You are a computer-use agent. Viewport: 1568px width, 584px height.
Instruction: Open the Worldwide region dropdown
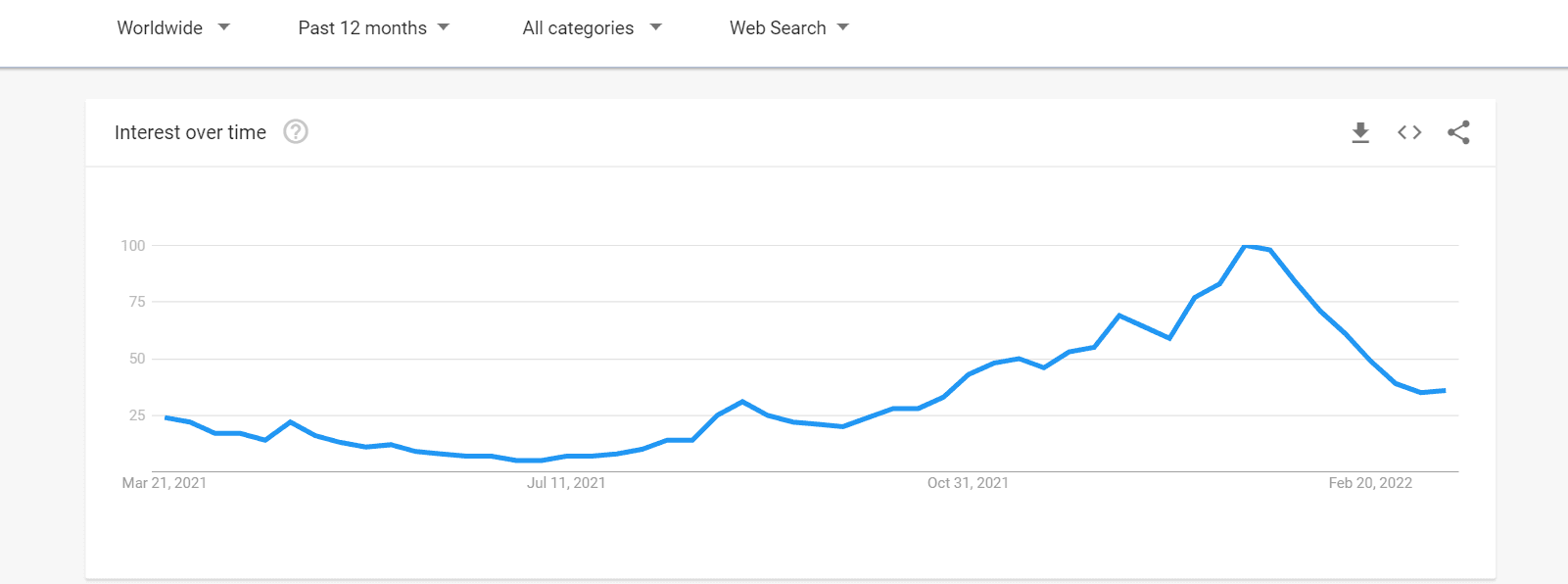point(172,28)
